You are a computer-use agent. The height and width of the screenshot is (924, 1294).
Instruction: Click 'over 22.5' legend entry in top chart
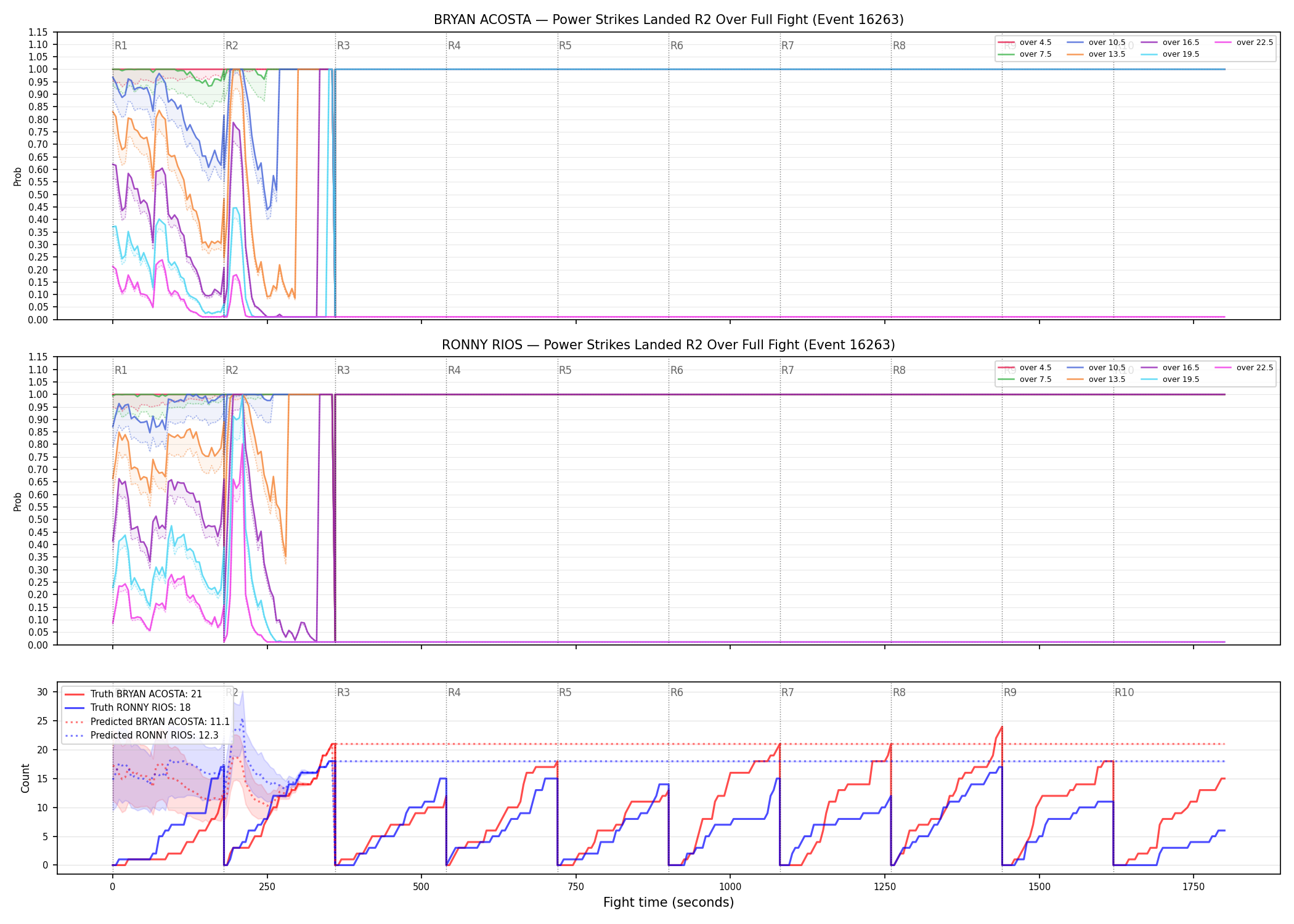click(x=1243, y=43)
